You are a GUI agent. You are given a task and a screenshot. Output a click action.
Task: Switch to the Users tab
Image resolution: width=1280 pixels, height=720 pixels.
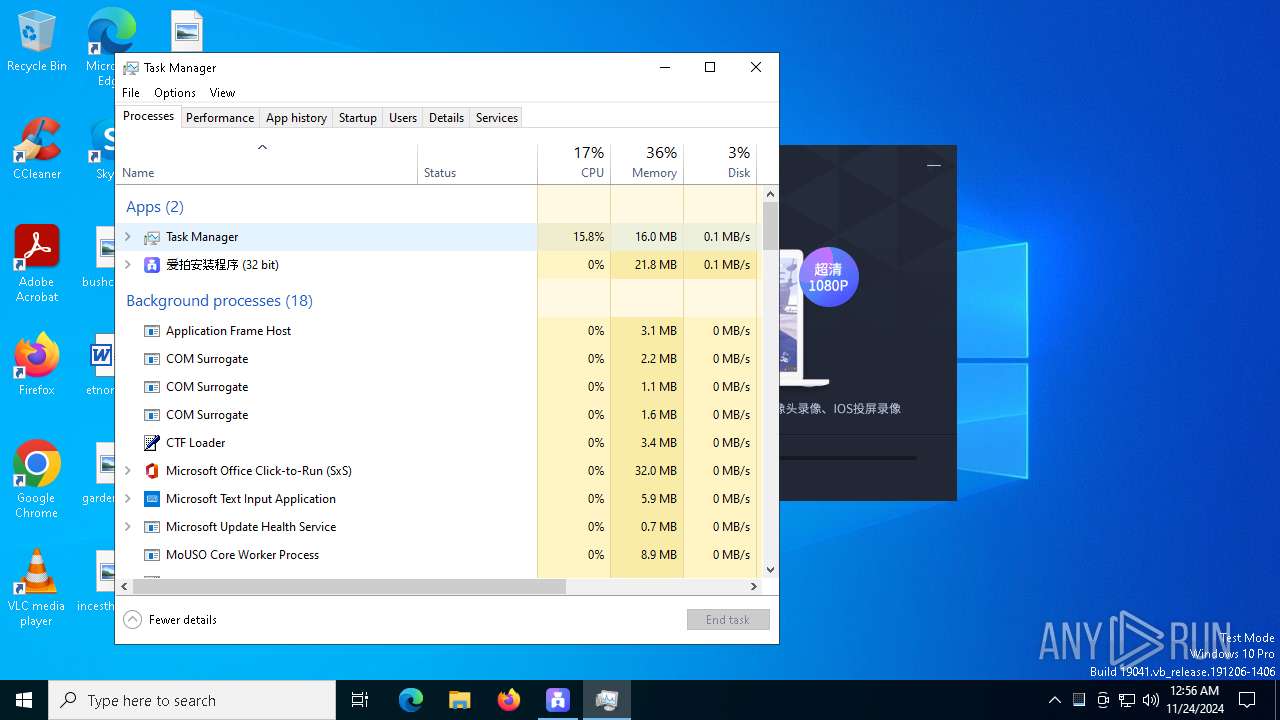pos(403,118)
